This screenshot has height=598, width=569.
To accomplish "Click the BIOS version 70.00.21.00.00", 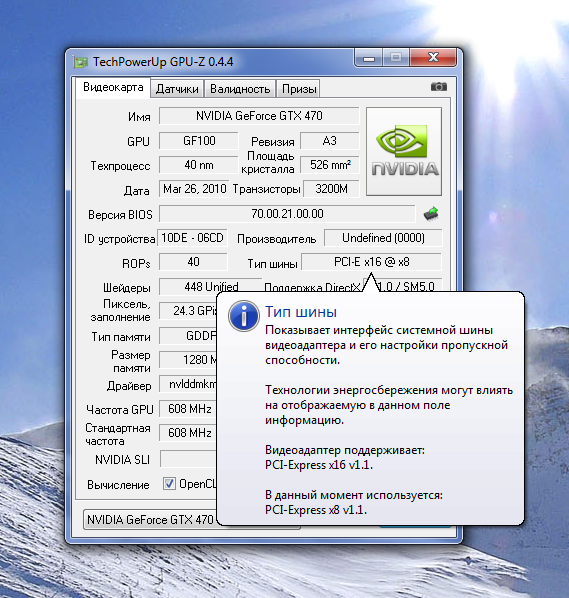I will point(287,214).
